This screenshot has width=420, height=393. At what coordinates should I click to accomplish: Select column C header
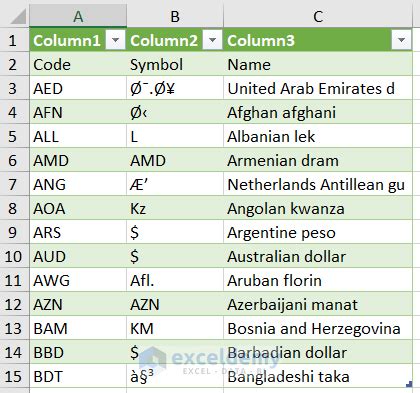click(x=318, y=16)
